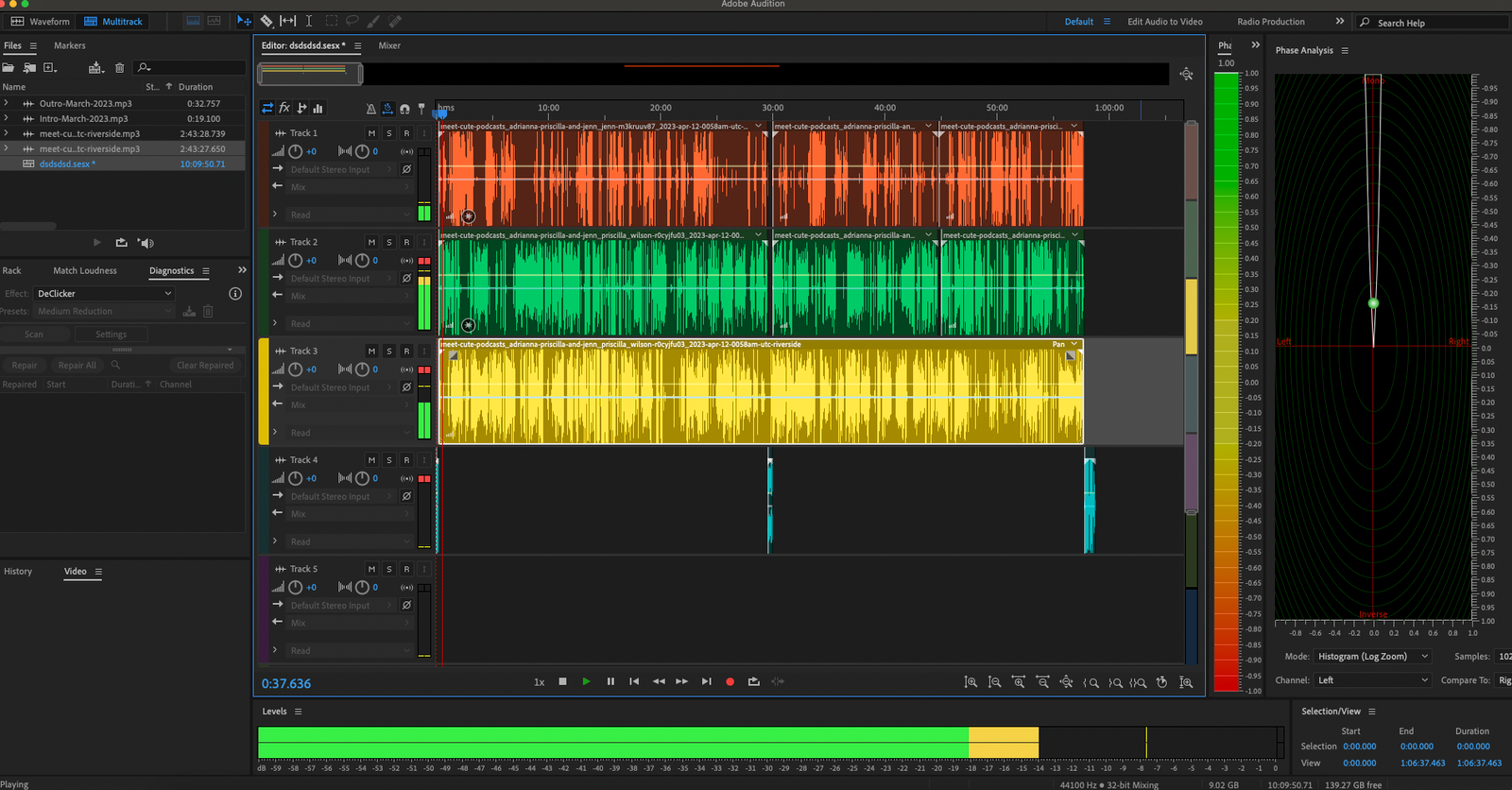Click the Scan button in Diagnostics
1512x790 pixels.
pos(34,335)
